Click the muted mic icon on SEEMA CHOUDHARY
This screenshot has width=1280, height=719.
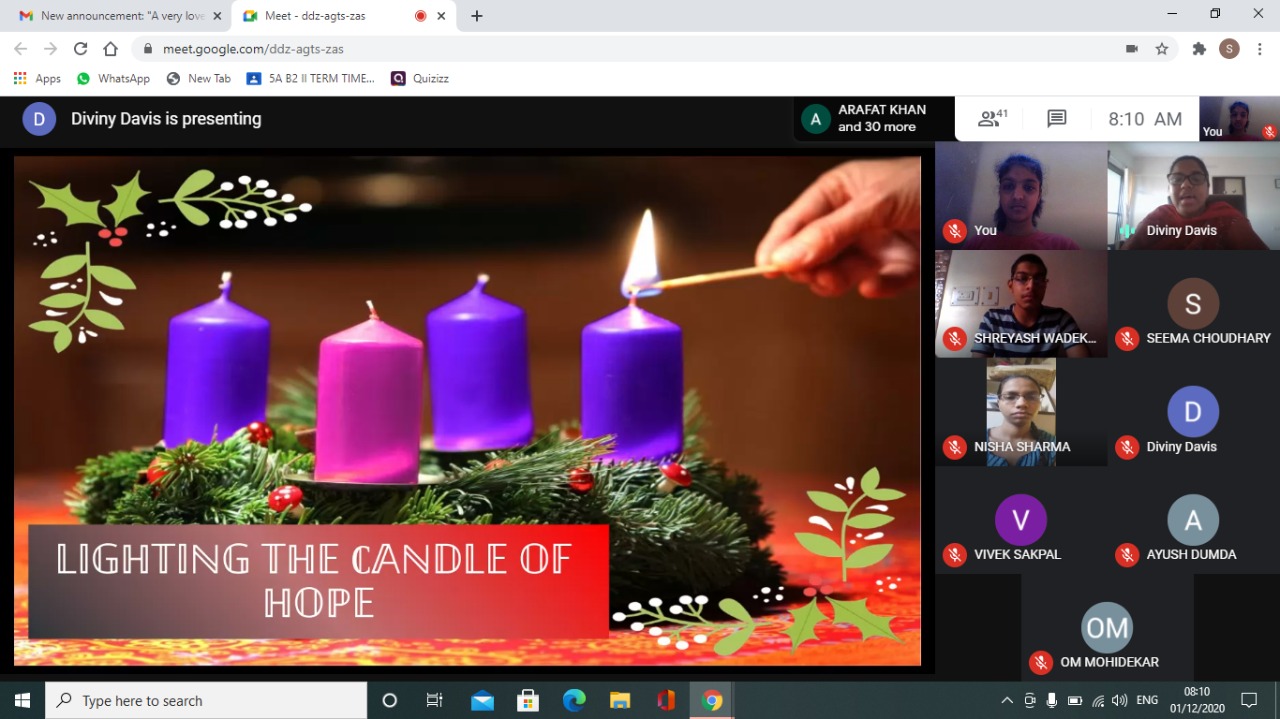point(1127,338)
